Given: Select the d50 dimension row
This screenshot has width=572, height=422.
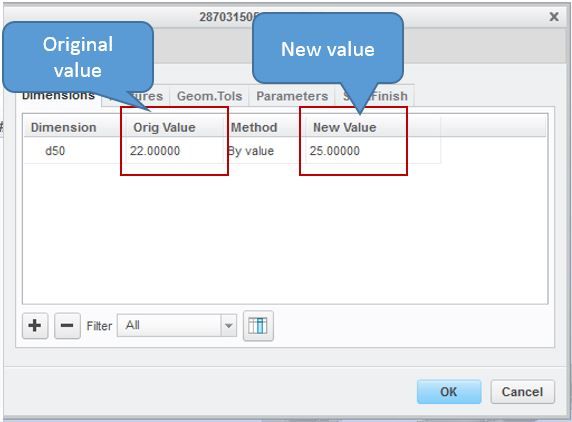Looking at the screenshot, I should point(232,151).
